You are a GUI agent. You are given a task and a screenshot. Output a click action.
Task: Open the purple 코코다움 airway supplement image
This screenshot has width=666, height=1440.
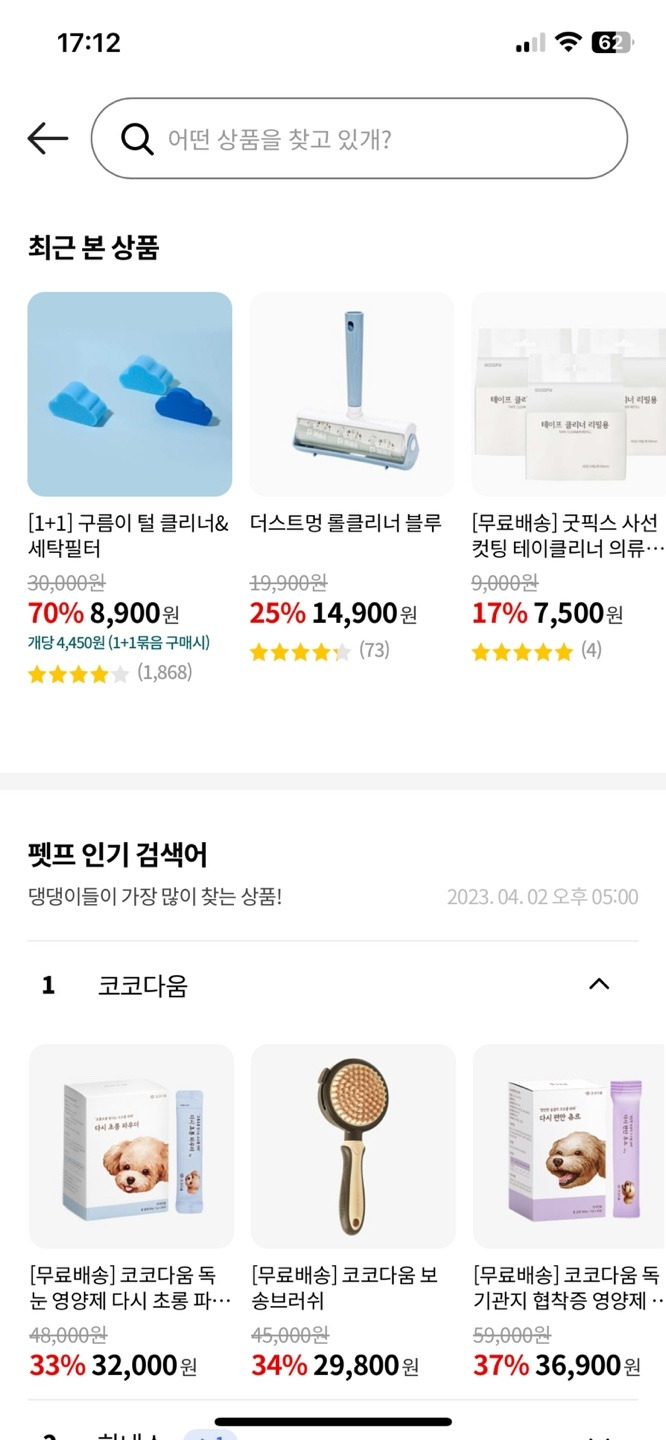tap(569, 1146)
